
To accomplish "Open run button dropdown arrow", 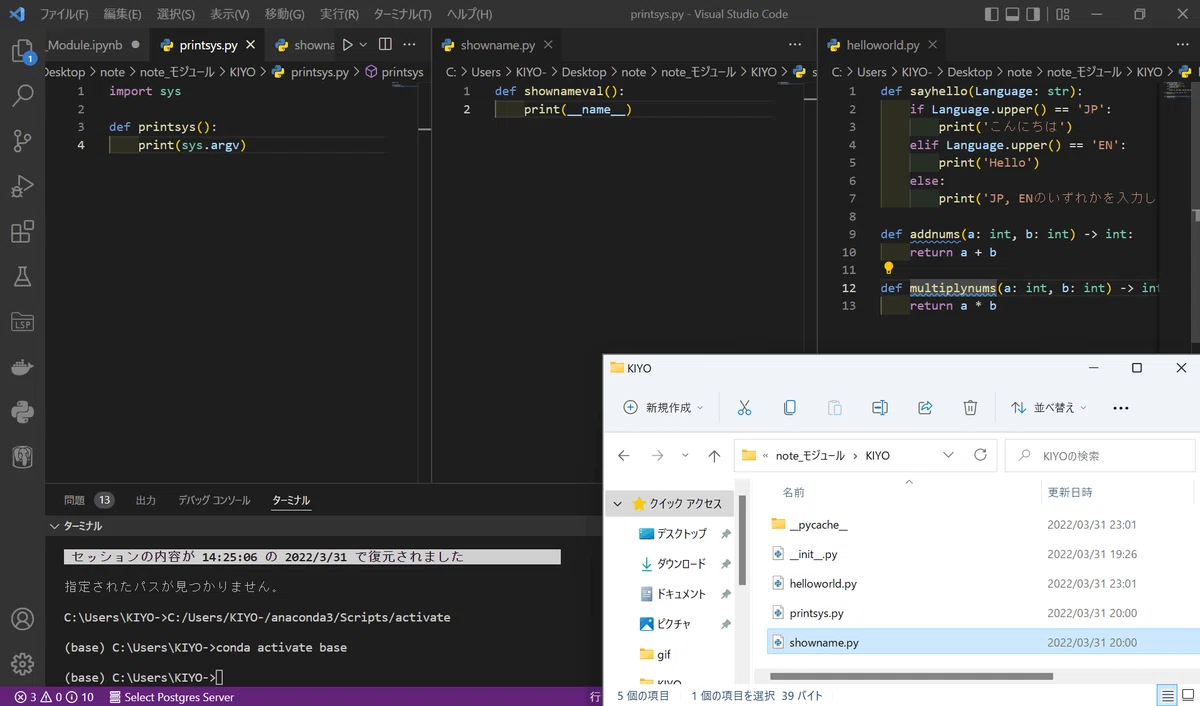I will point(363,45).
